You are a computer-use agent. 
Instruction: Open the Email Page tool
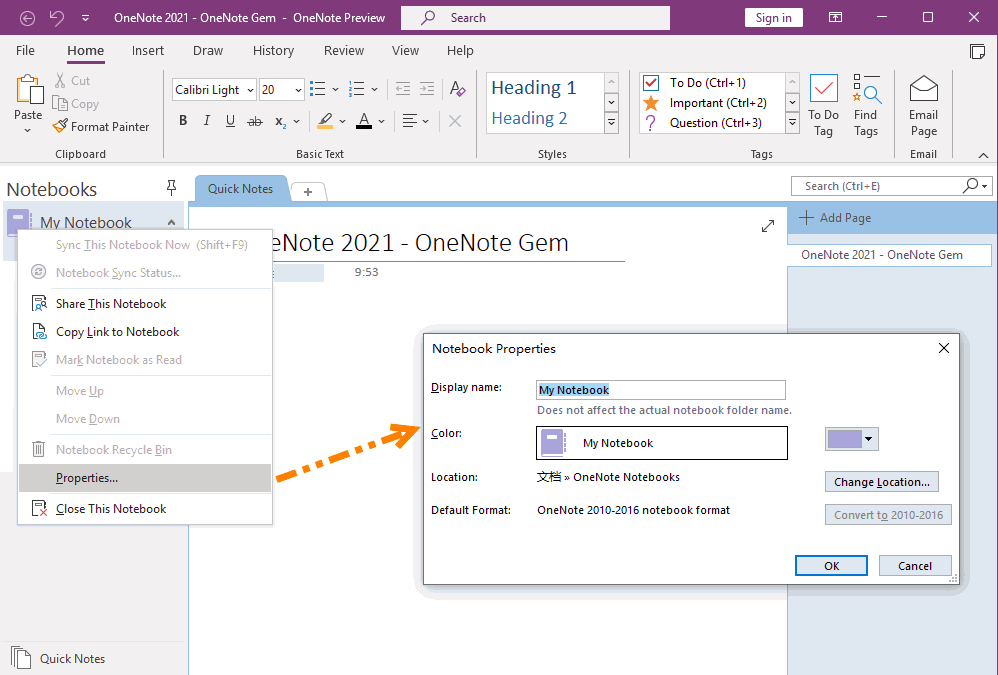tap(923, 103)
